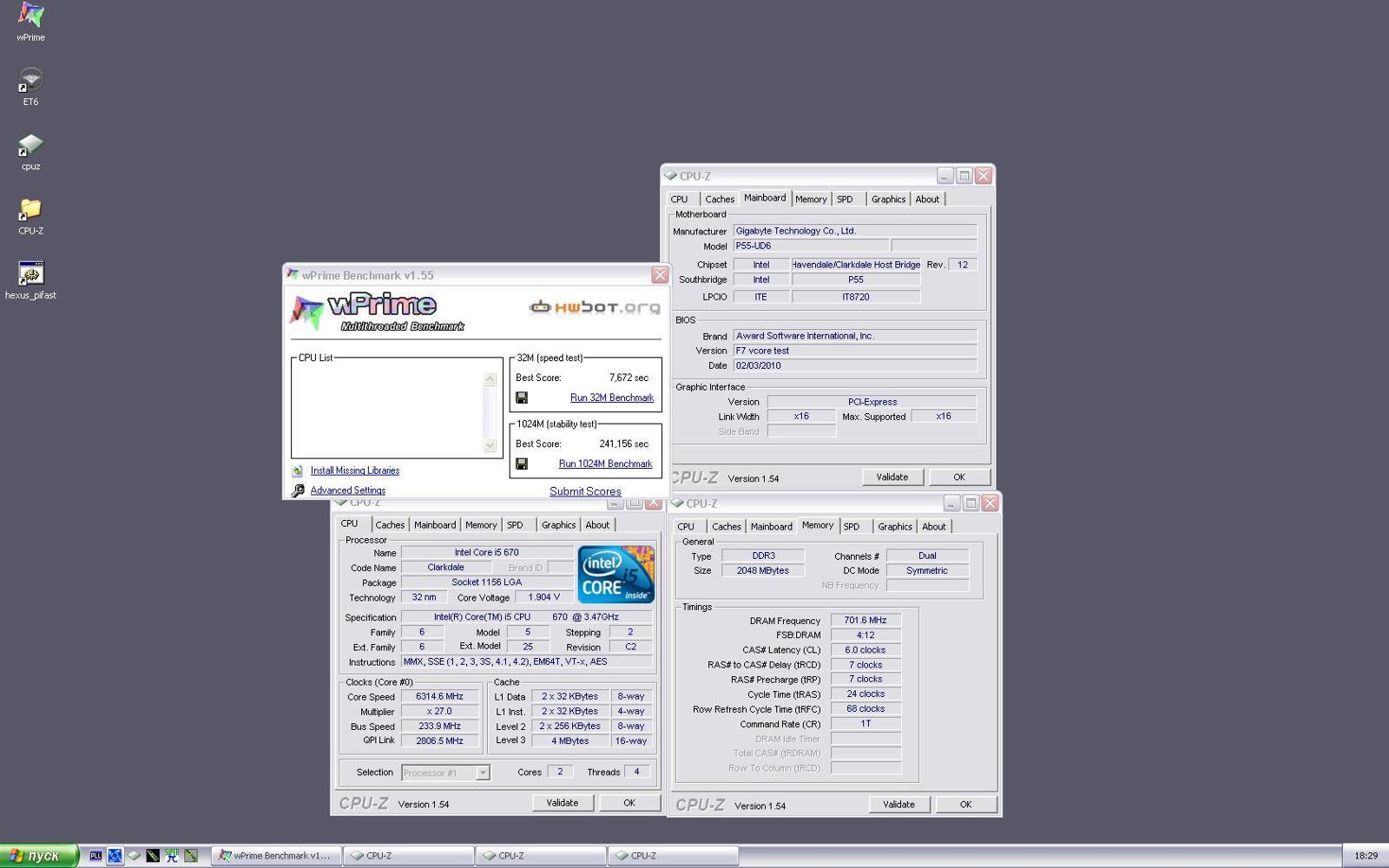
Task: Activate the first CPU-Z taskbar button
Action: click(x=409, y=856)
